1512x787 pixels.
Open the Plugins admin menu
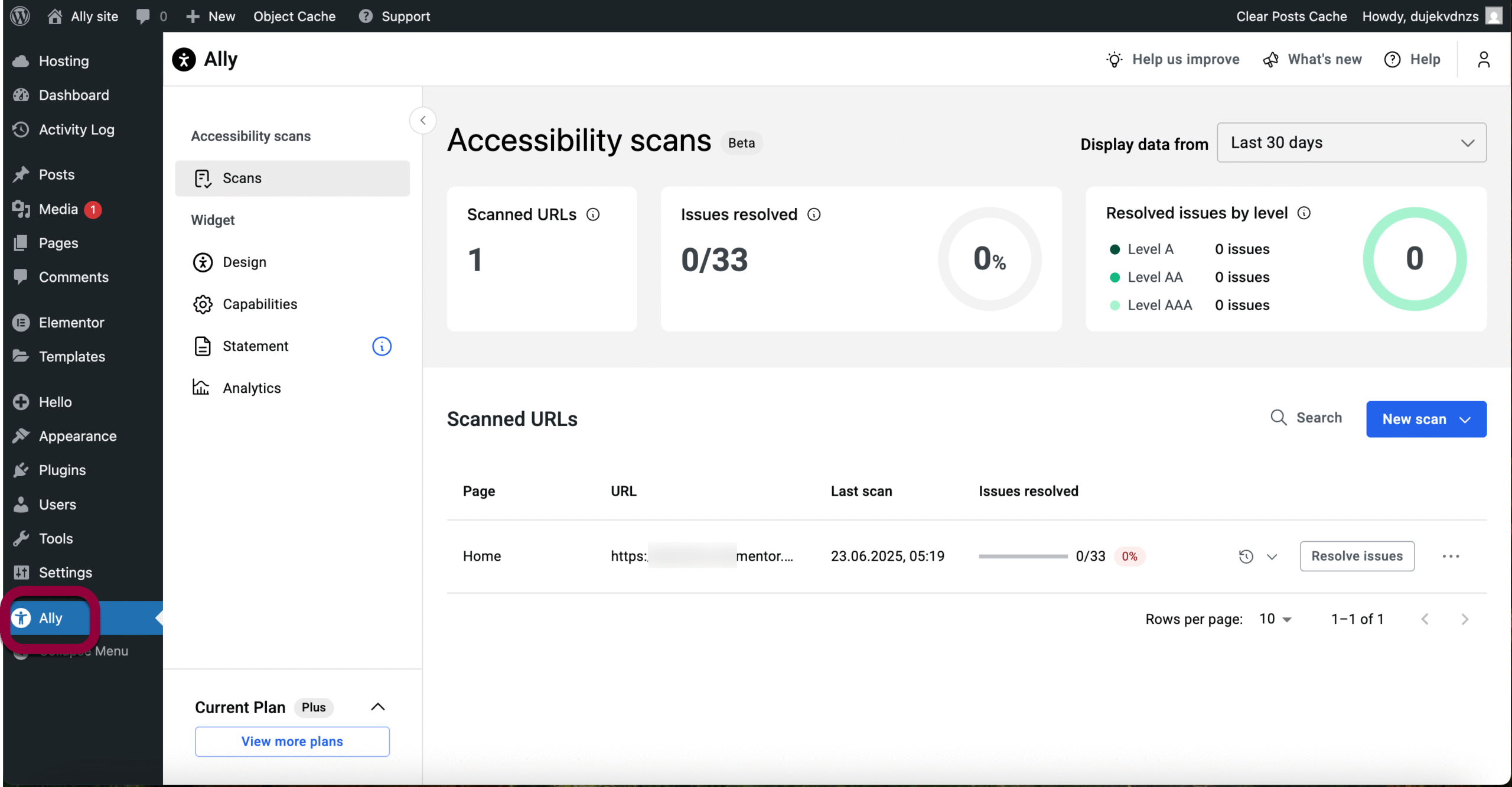62,470
